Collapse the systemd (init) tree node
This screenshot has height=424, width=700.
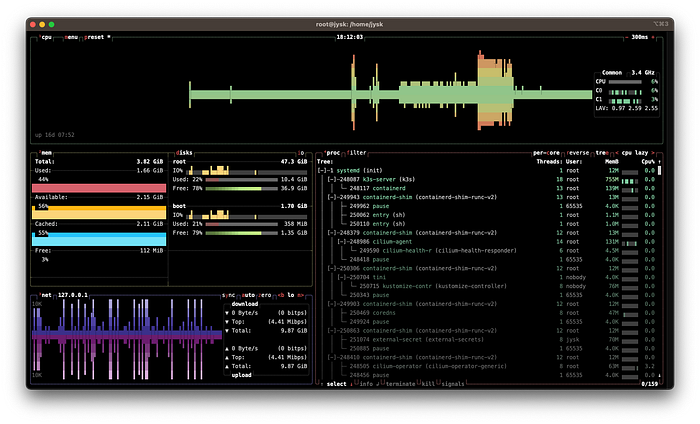323,170
